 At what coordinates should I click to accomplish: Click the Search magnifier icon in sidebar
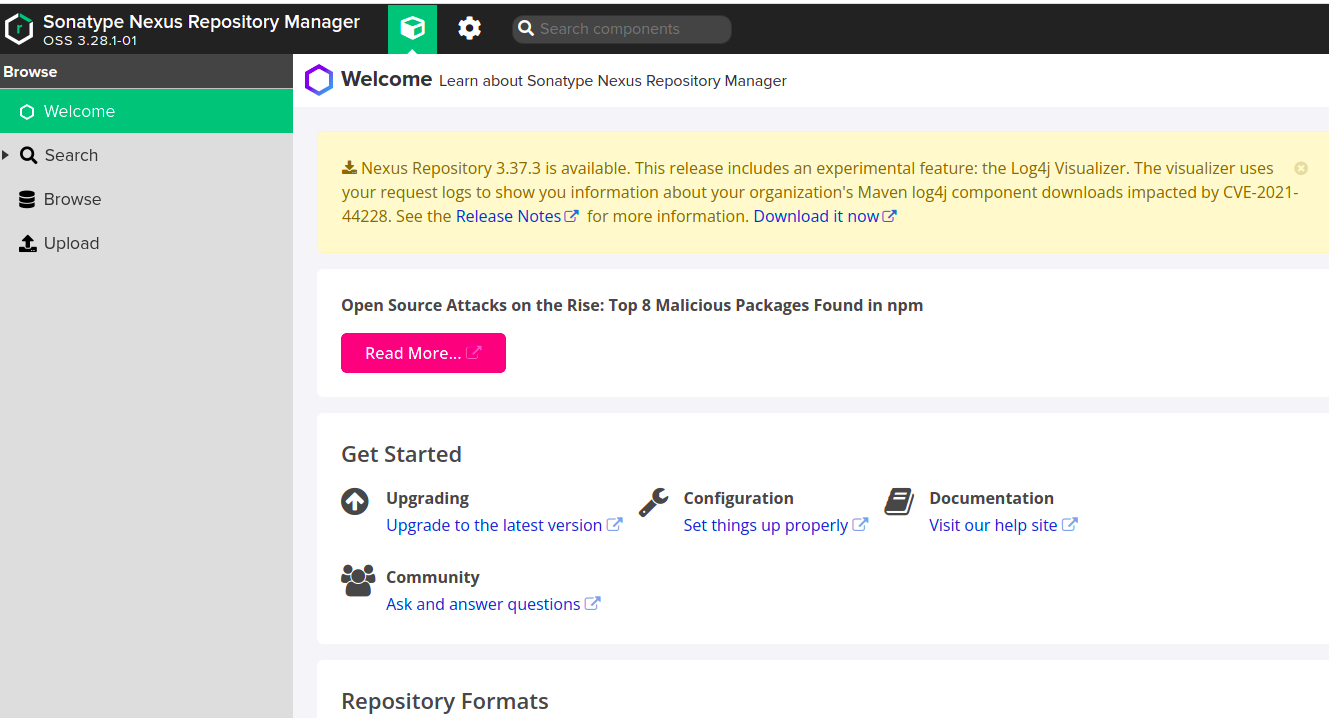coord(27,155)
